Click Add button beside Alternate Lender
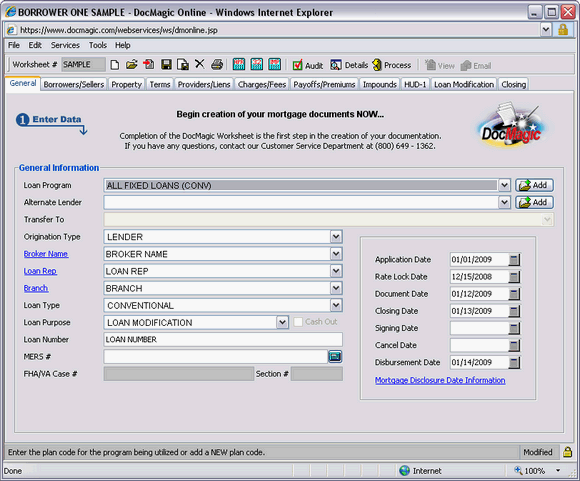The height and width of the screenshot is (481, 580). [x=534, y=202]
